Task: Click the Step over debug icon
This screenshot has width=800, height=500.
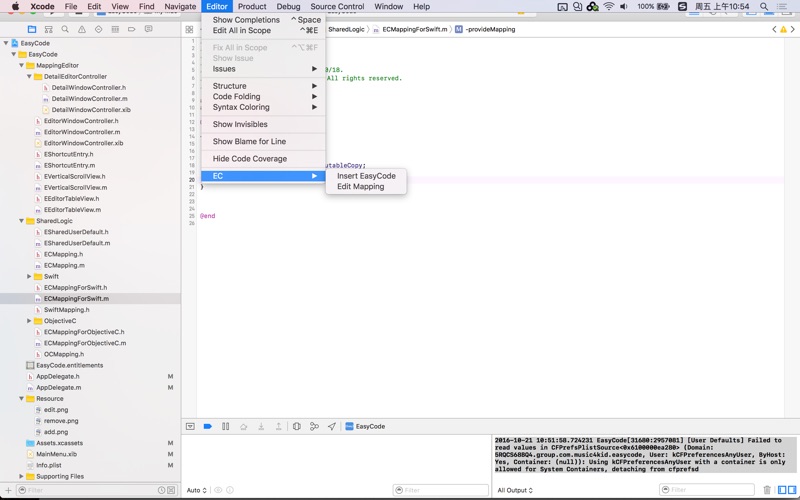Action: pyautogui.click(x=243, y=427)
